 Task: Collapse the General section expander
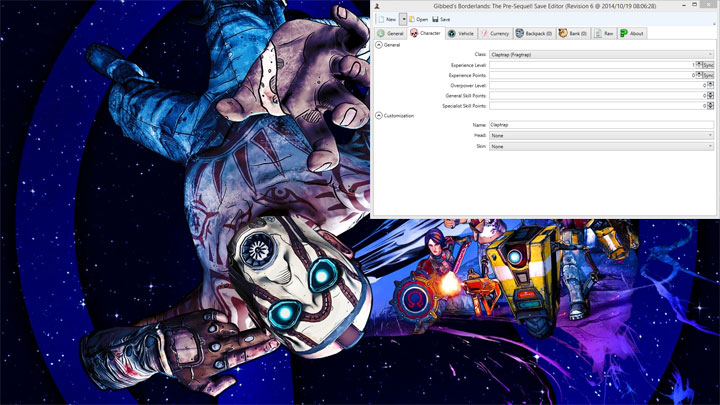(379, 45)
